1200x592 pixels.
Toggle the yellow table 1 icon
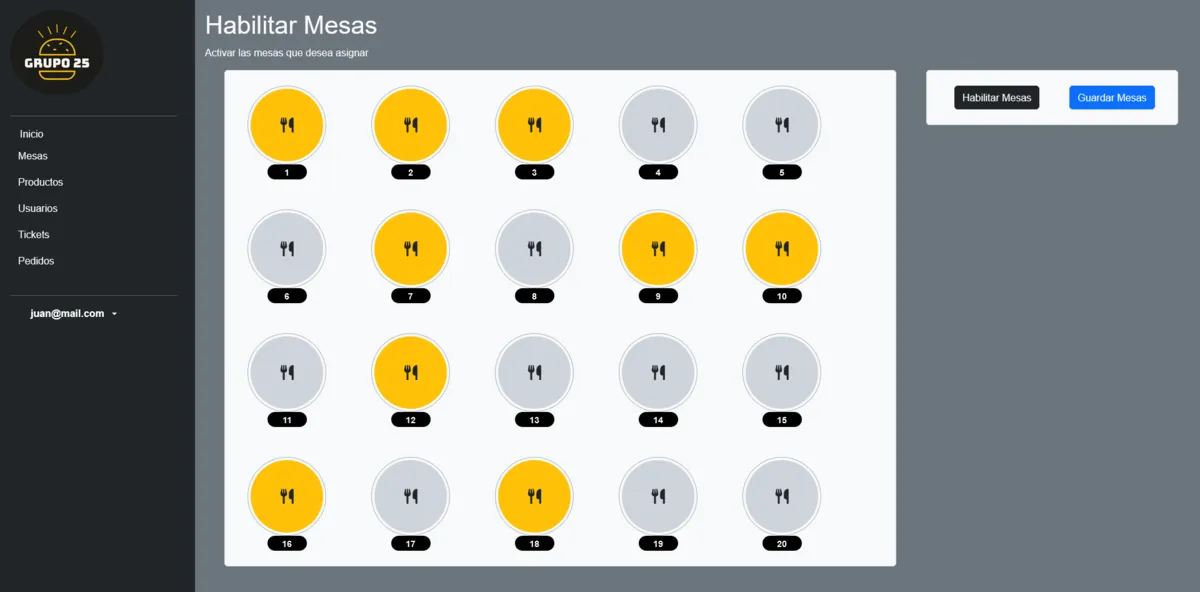click(x=287, y=125)
